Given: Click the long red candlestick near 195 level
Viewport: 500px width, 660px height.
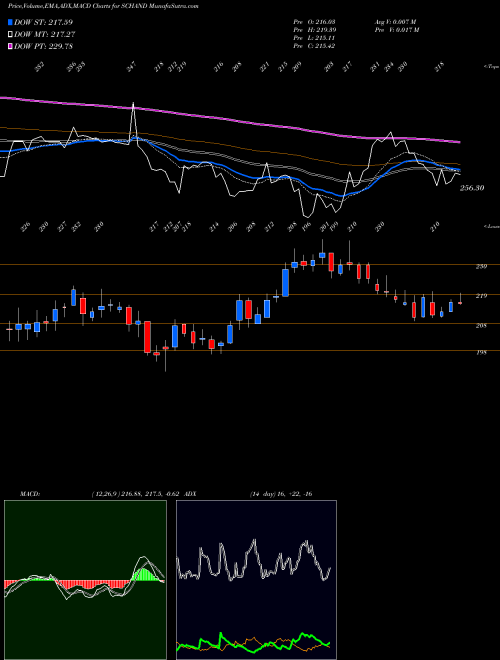Looking at the screenshot, I should [147, 337].
